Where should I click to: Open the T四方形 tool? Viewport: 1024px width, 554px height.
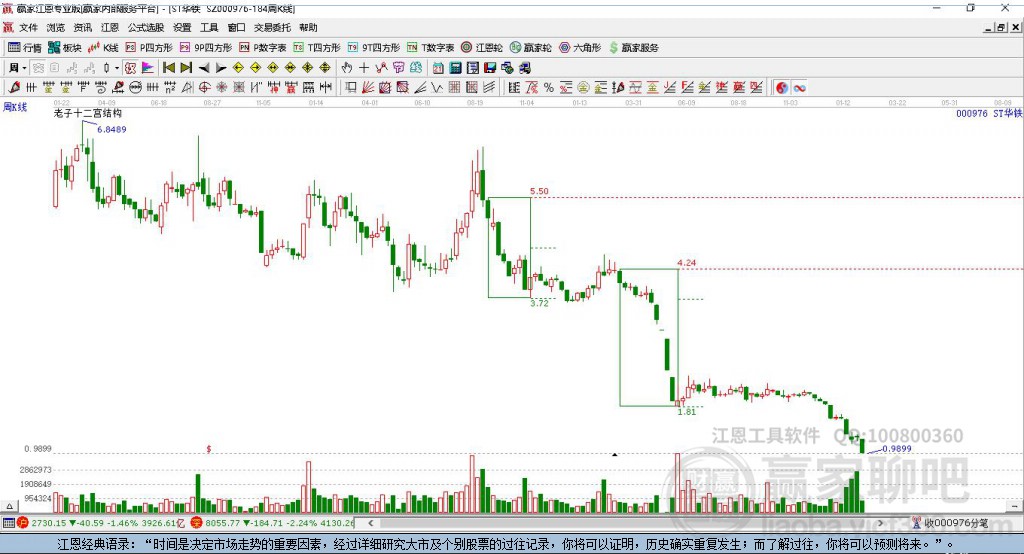317,48
